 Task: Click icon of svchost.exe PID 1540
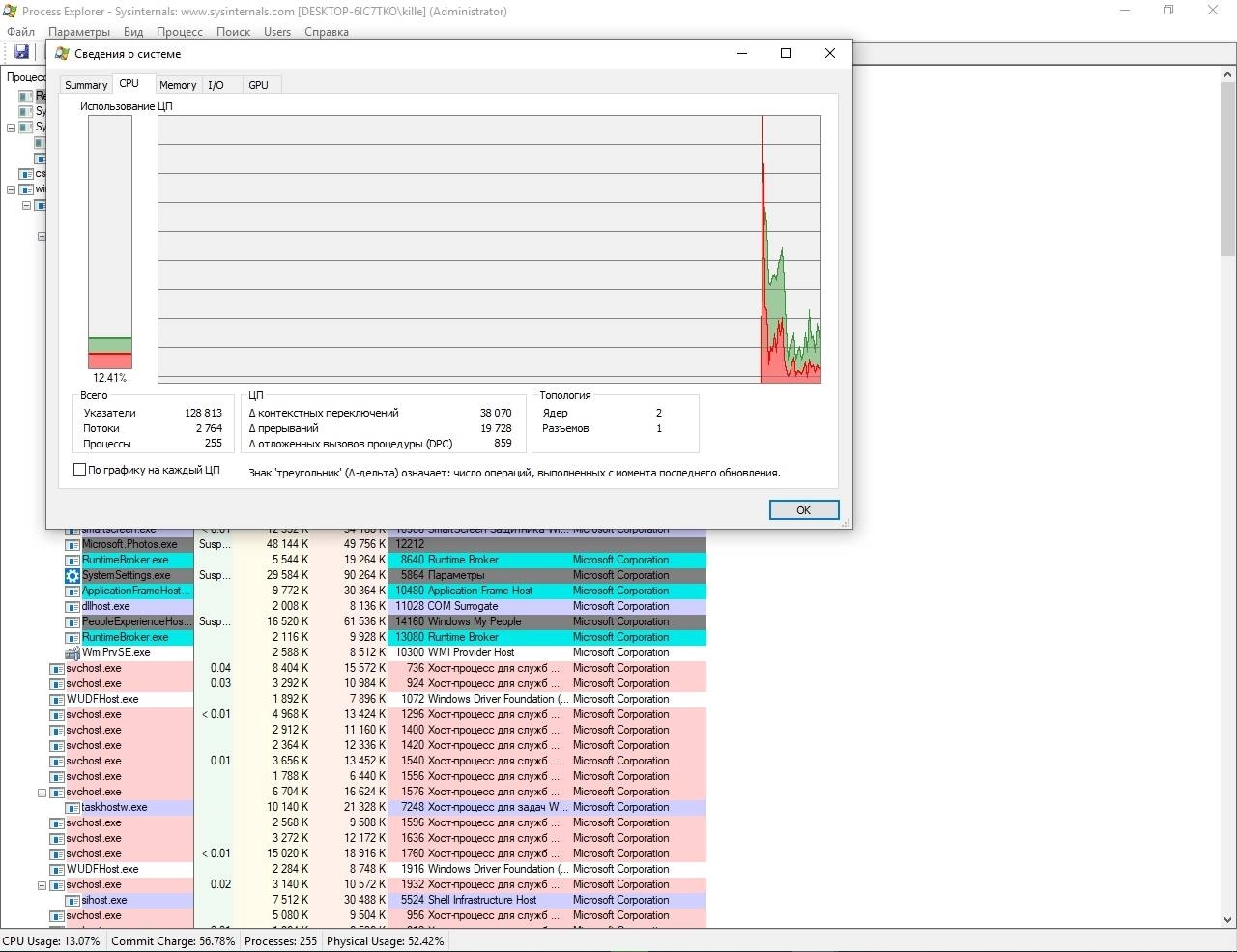(57, 761)
